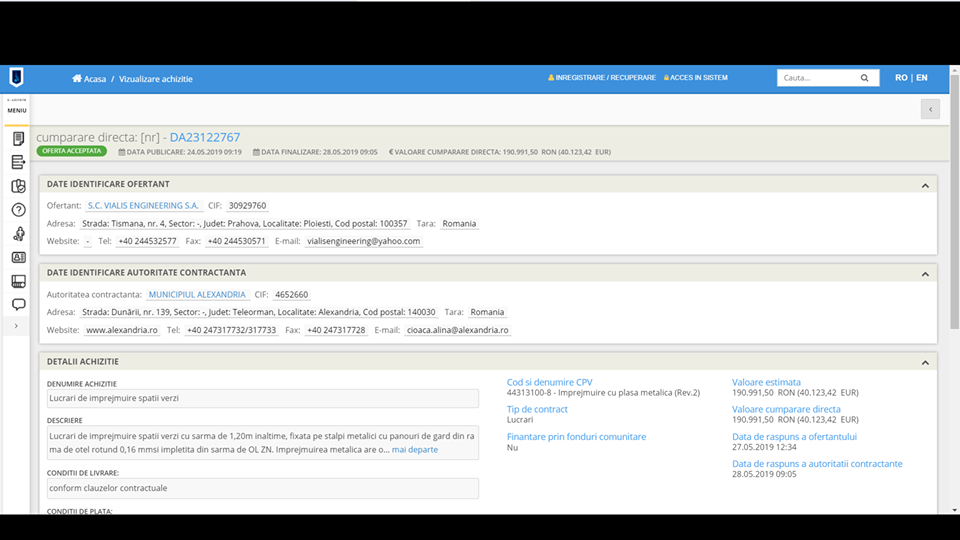Click the shield document sidebar icon
This screenshot has height=540, width=960.
tap(18, 186)
